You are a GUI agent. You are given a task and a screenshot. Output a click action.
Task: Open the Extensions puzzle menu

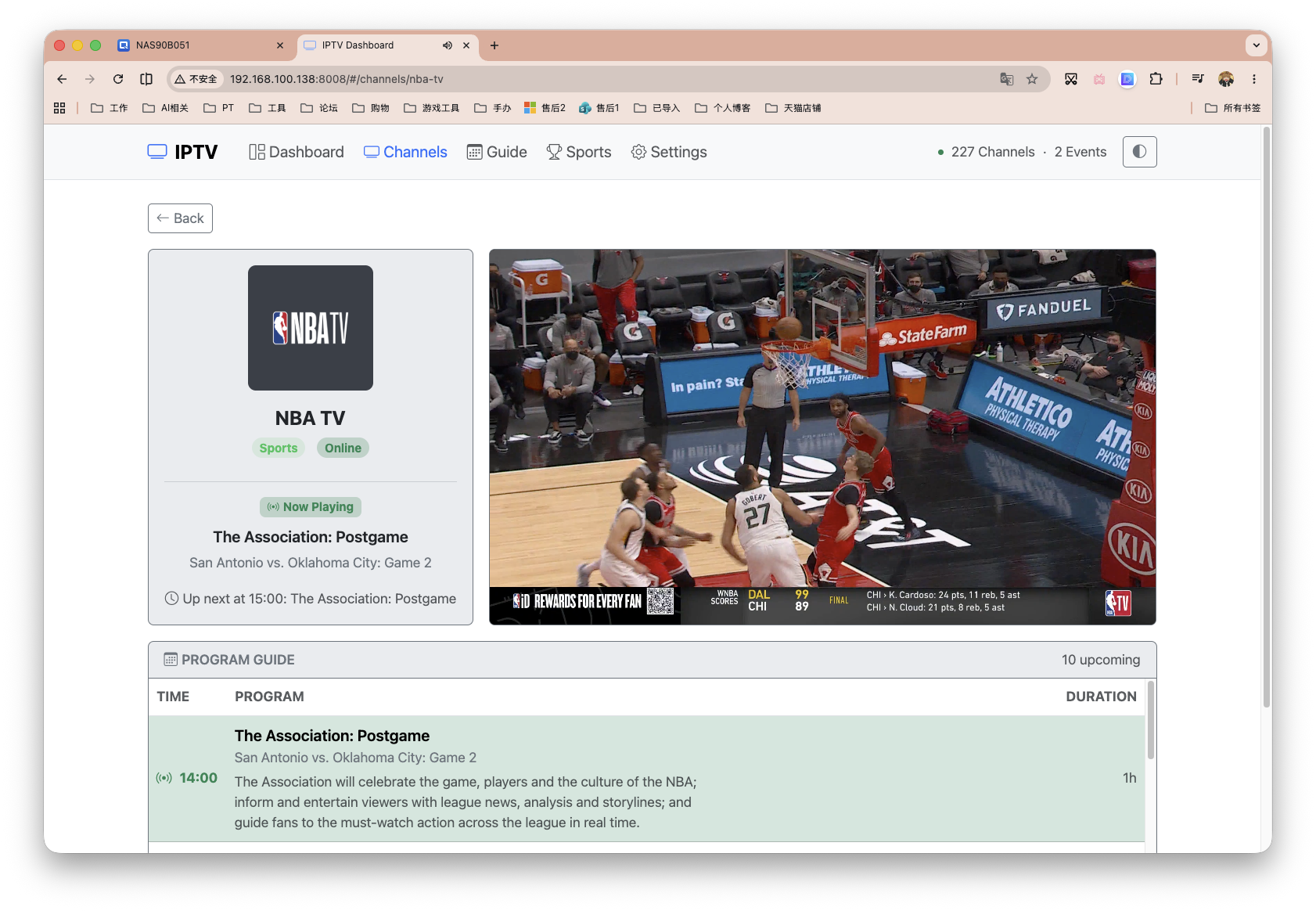click(x=1156, y=79)
